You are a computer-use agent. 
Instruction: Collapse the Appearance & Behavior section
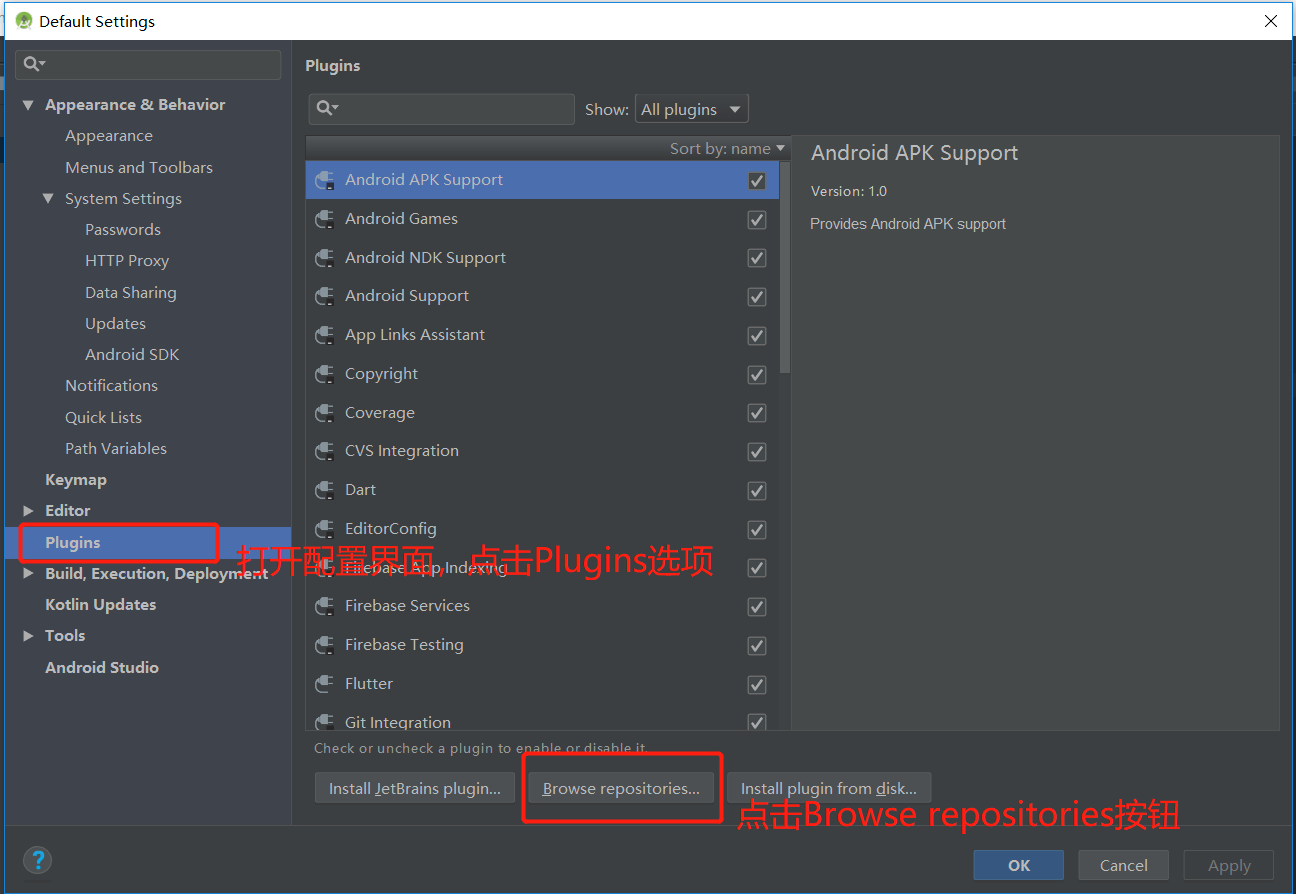click(x=28, y=105)
